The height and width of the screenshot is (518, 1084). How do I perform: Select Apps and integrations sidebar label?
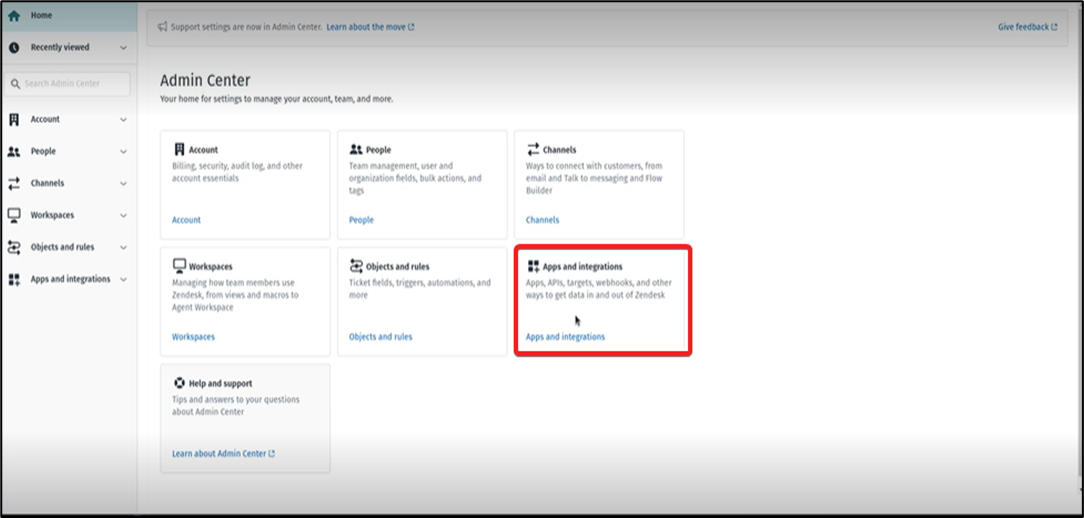pos(71,279)
